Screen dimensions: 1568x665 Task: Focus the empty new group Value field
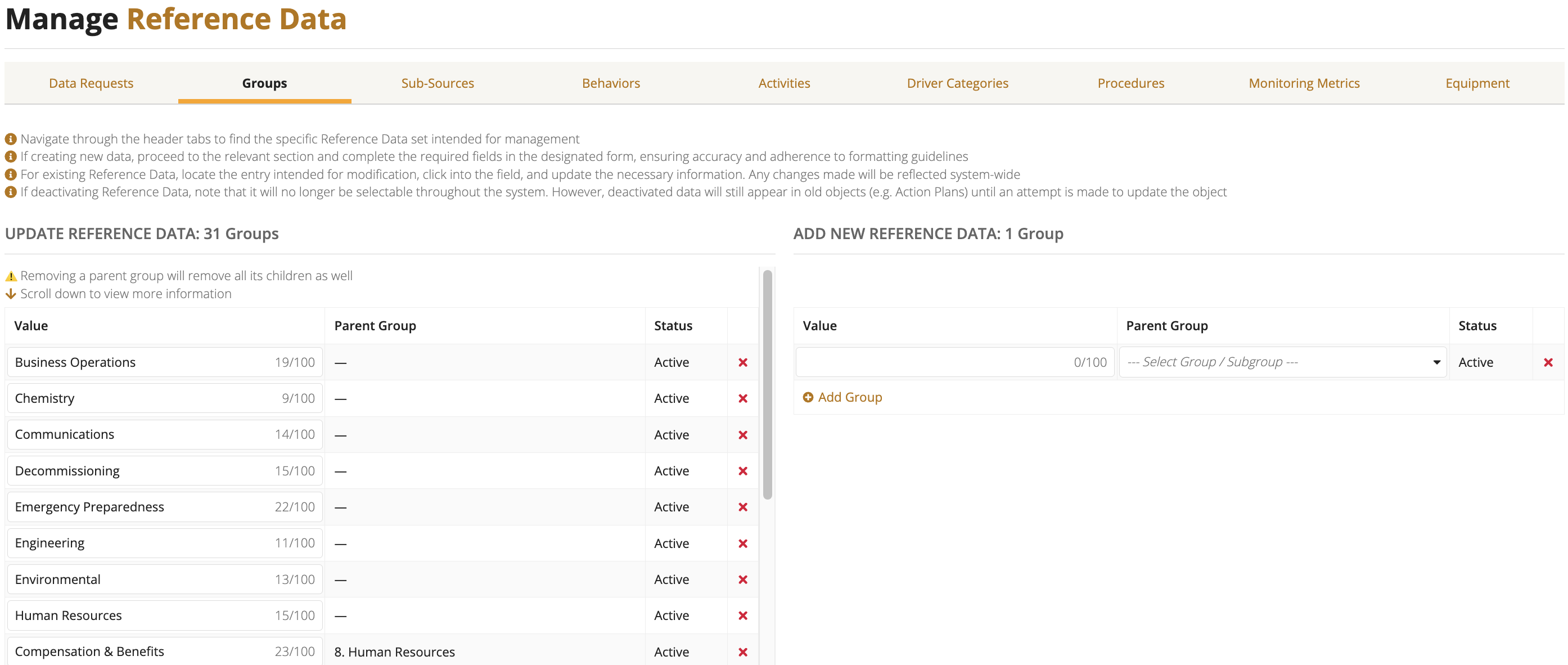(x=954, y=362)
